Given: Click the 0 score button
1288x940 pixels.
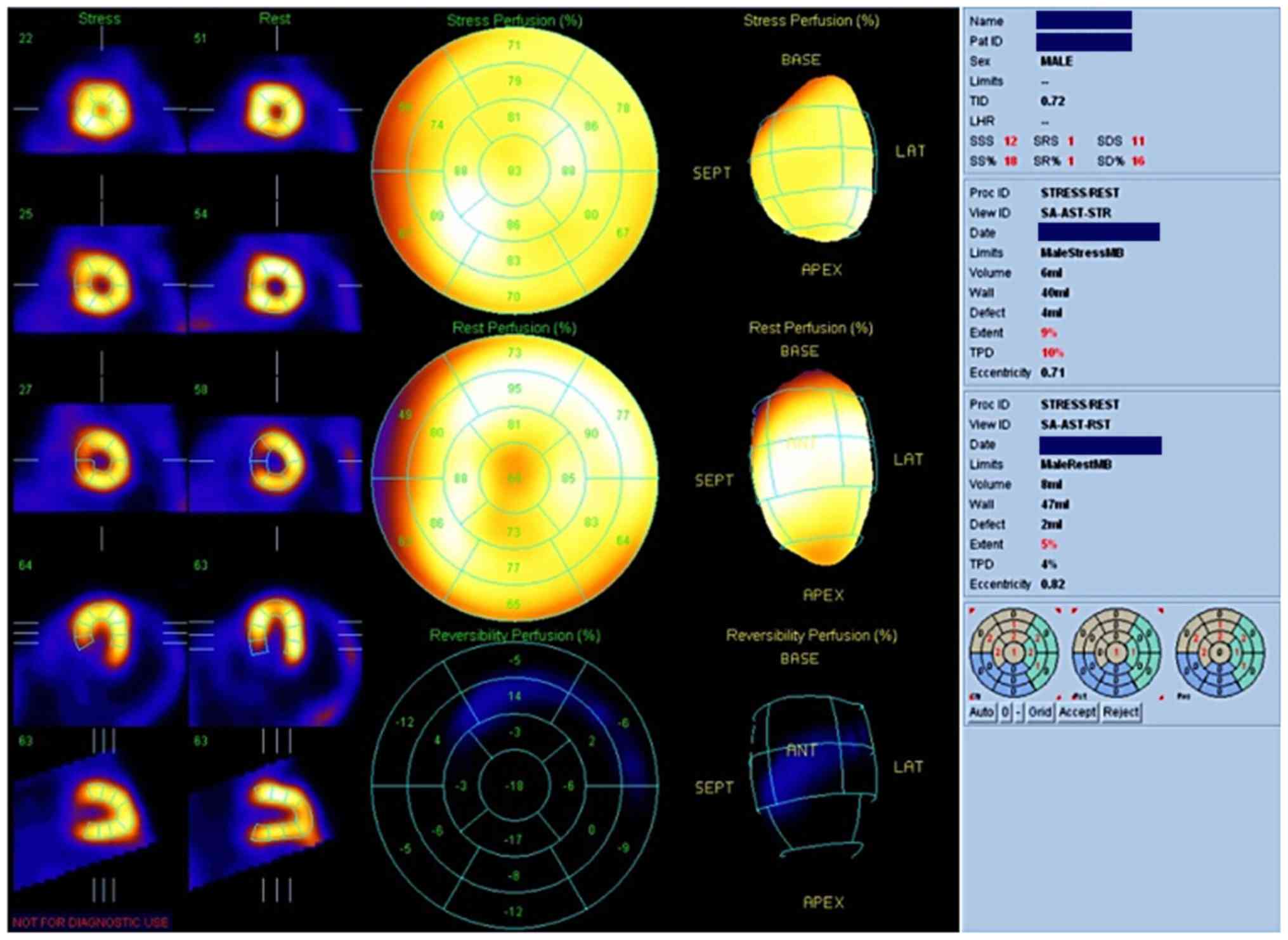Looking at the screenshot, I should click(1005, 712).
